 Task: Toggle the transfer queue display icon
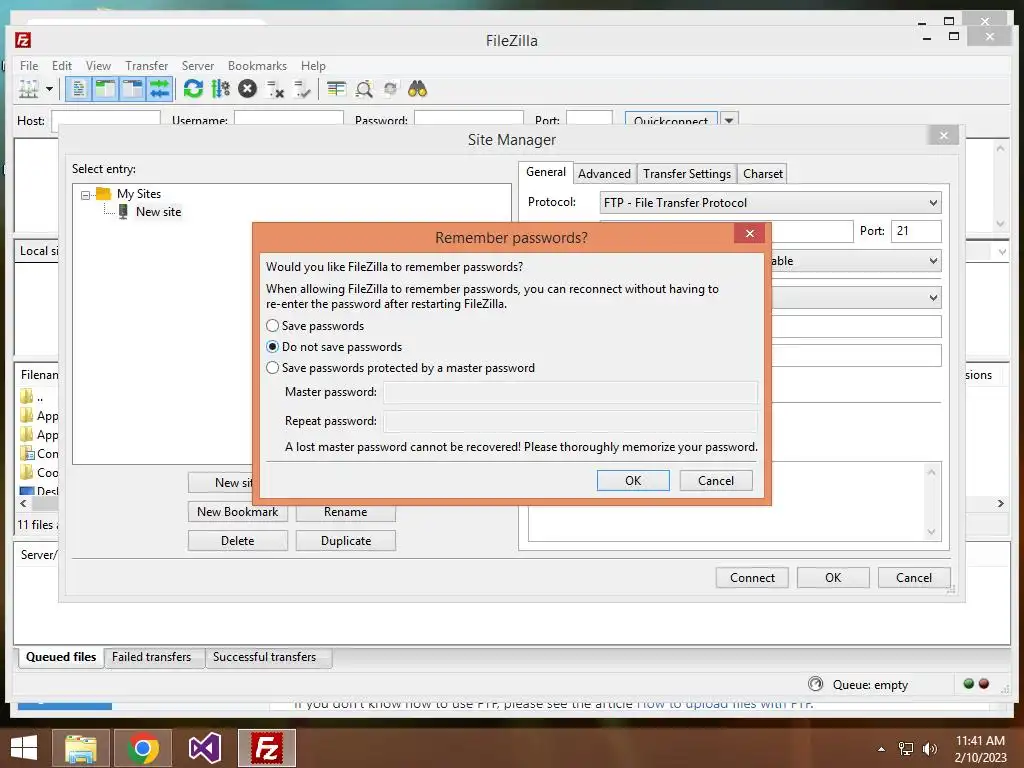click(x=159, y=89)
